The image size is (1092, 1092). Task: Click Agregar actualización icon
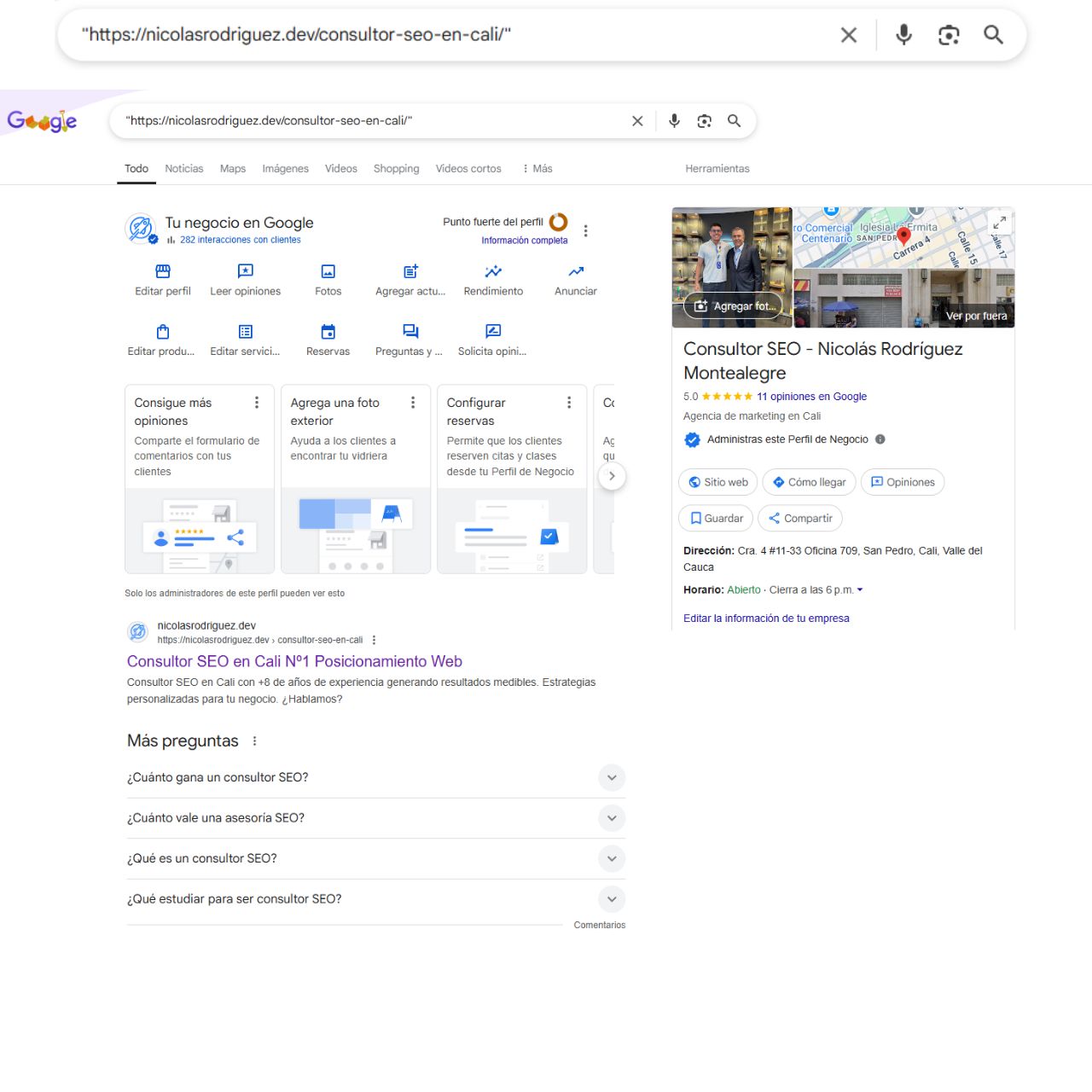pyautogui.click(x=410, y=271)
